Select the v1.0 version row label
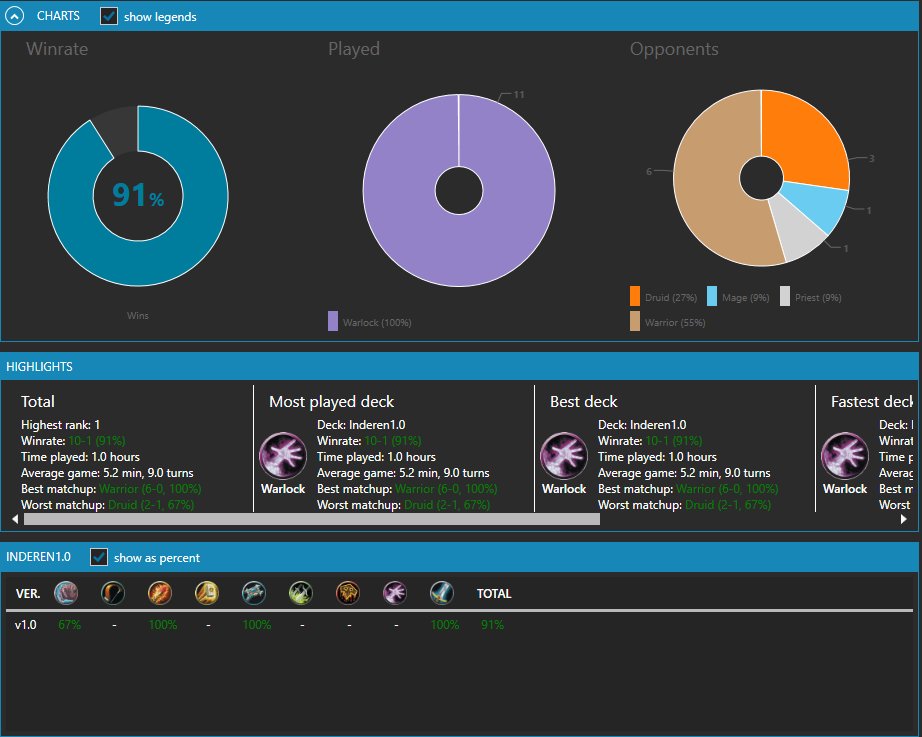Image resolution: width=922 pixels, height=737 pixels. click(25, 625)
